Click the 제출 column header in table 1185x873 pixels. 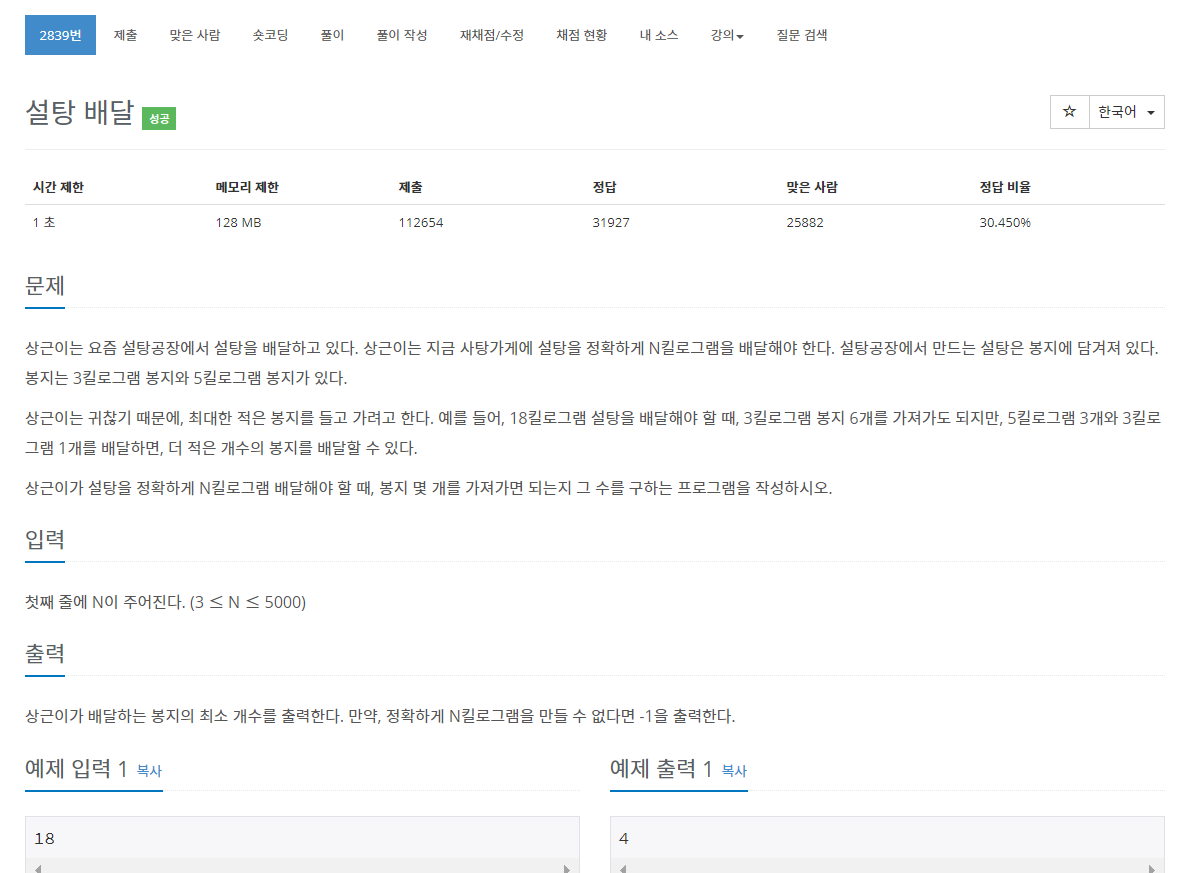click(410, 187)
